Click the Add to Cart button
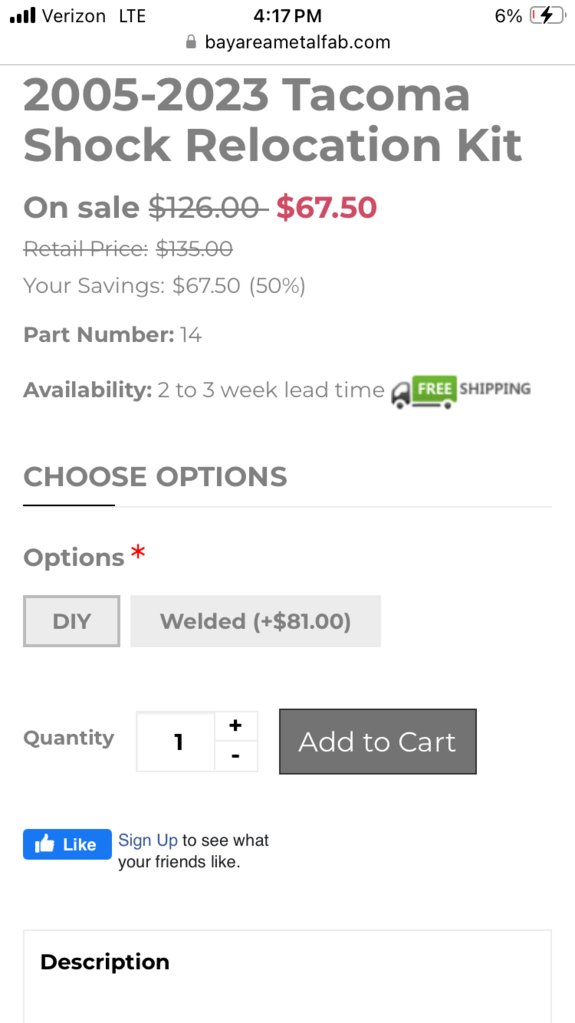575x1023 pixels. (378, 742)
